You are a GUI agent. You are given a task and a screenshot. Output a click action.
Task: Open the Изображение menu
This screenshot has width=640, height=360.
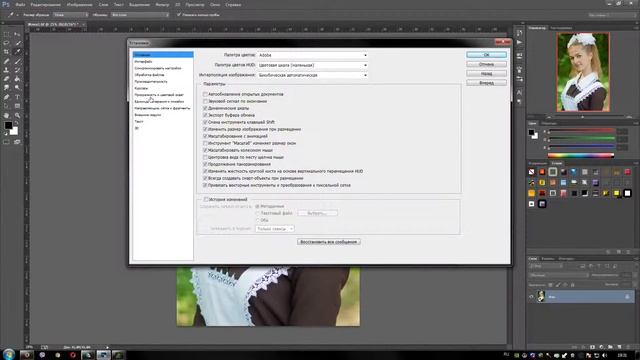click(x=79, y=5)
